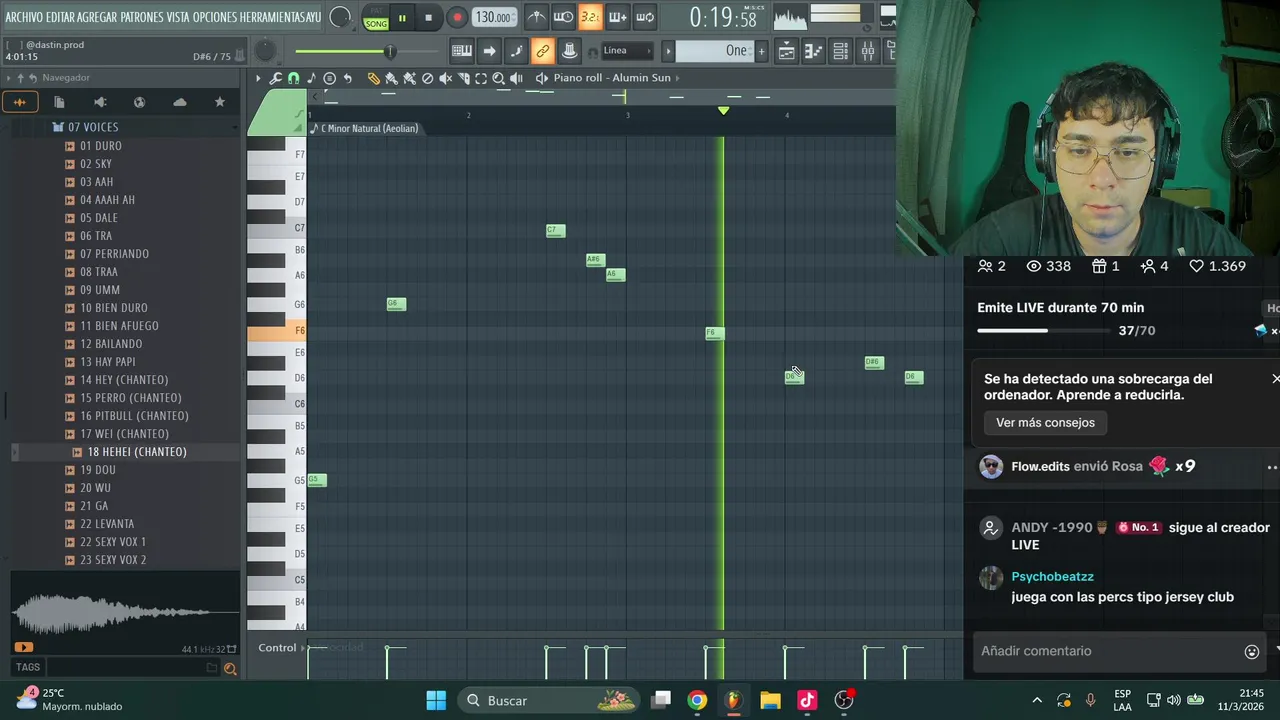Open the VISTA menu
Screen dimensions: 1280x720
178,17
